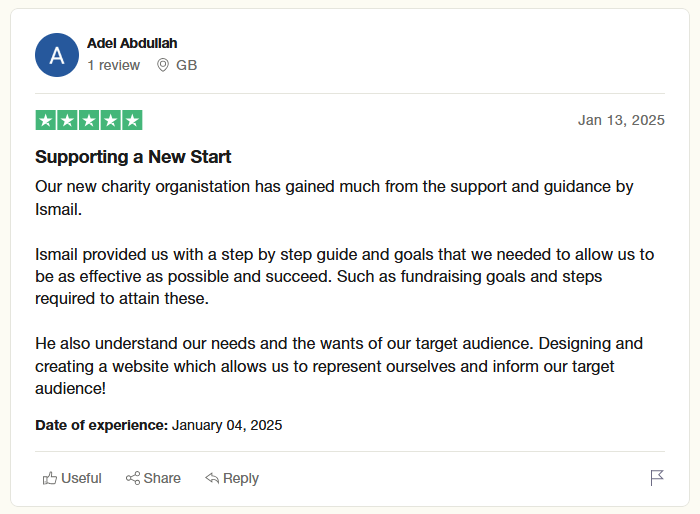Screen dimensions: 700x514
Task: Click the first green rating star
Action: (x=45, y=120)
